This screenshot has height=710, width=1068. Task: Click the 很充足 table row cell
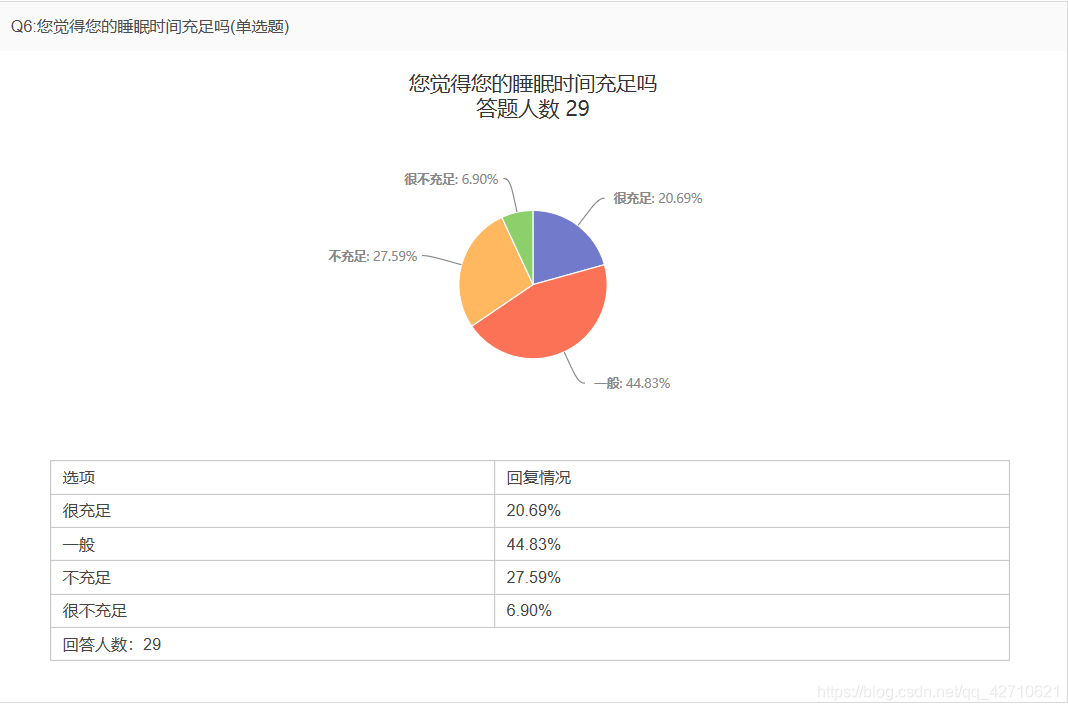[x=272, y=511]
